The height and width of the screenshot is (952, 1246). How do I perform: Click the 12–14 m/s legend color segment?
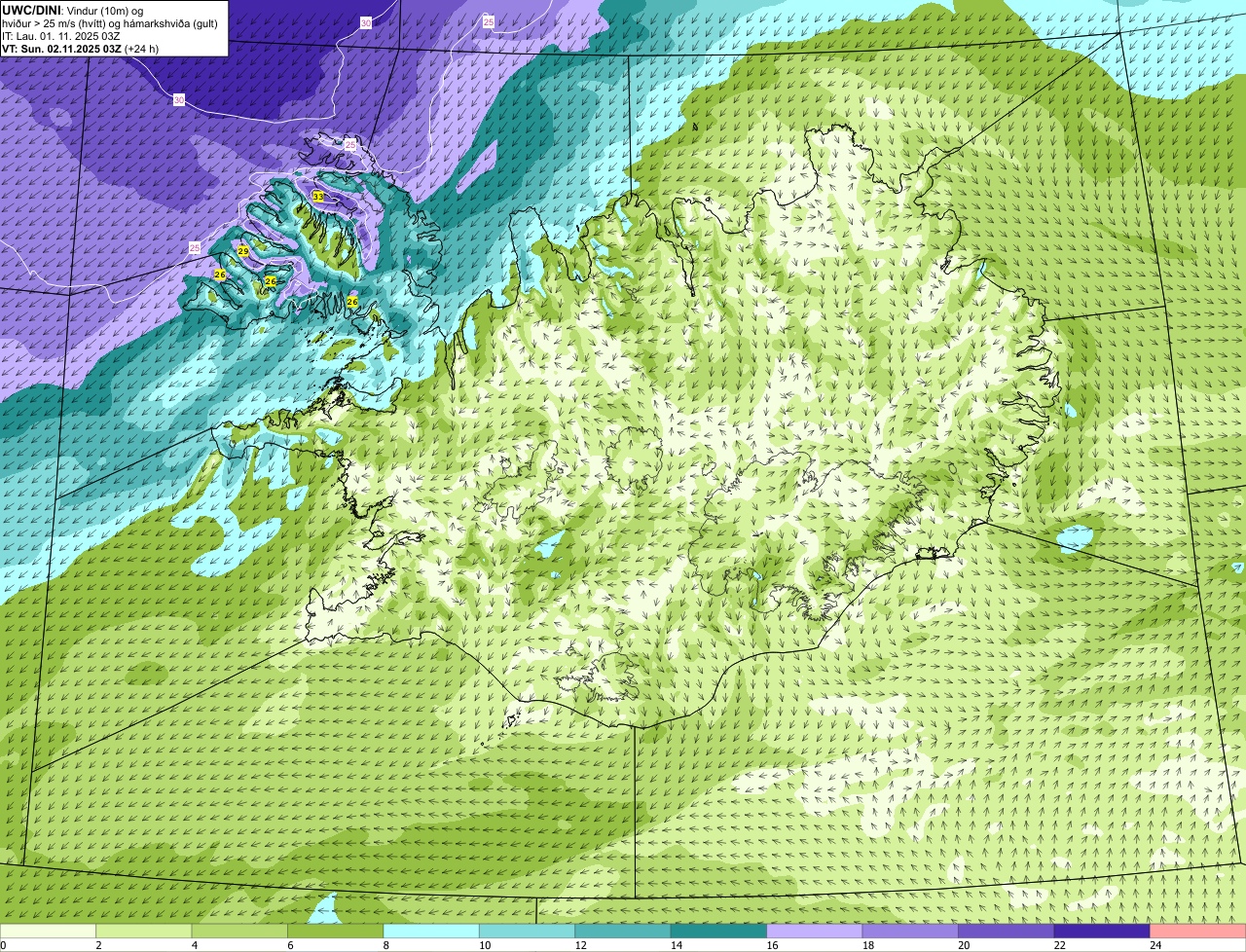pos(623,932)
